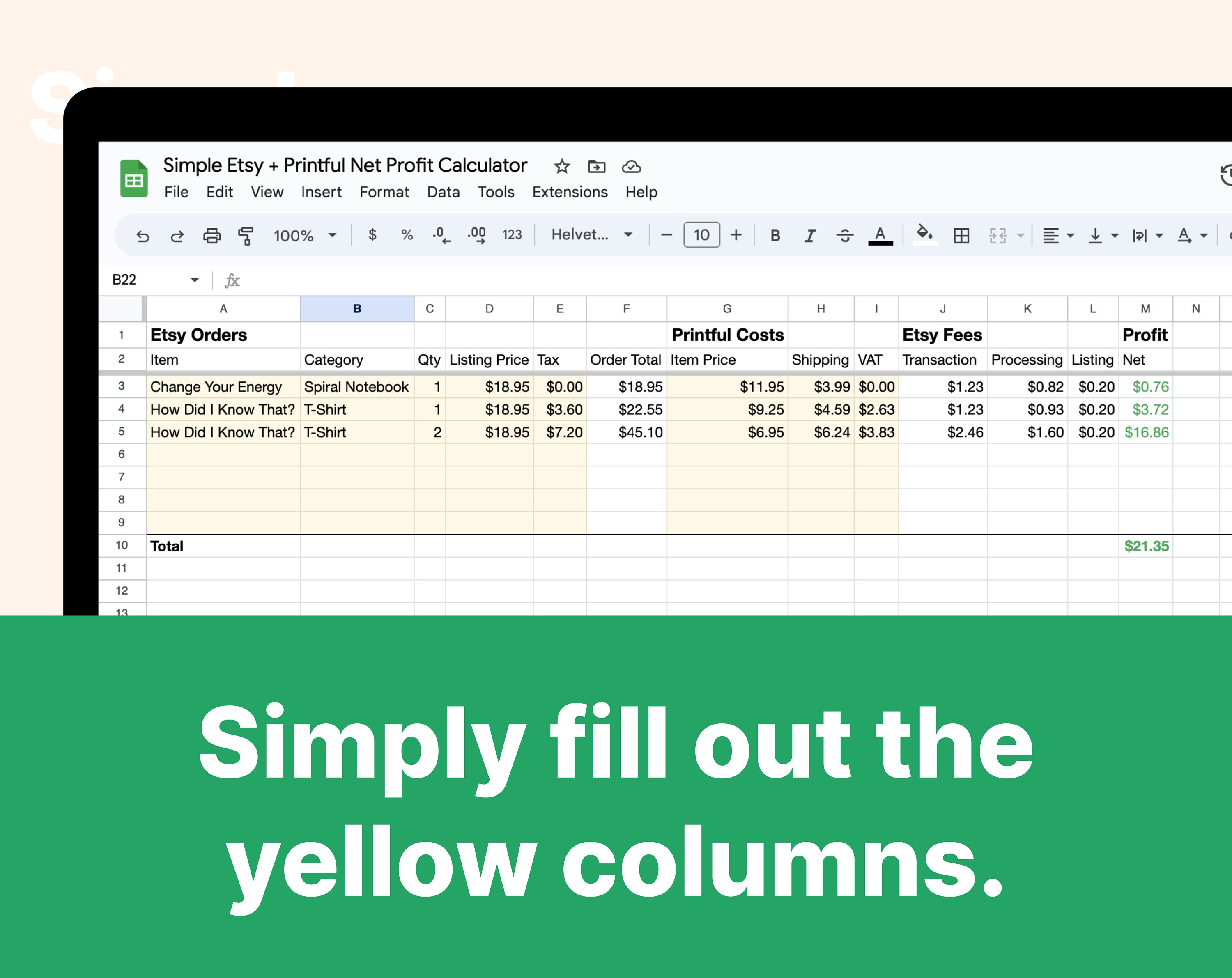Click the redo arrow icon
The width and height of the screenshot is (1232, 978).
[x=177, y=235]
